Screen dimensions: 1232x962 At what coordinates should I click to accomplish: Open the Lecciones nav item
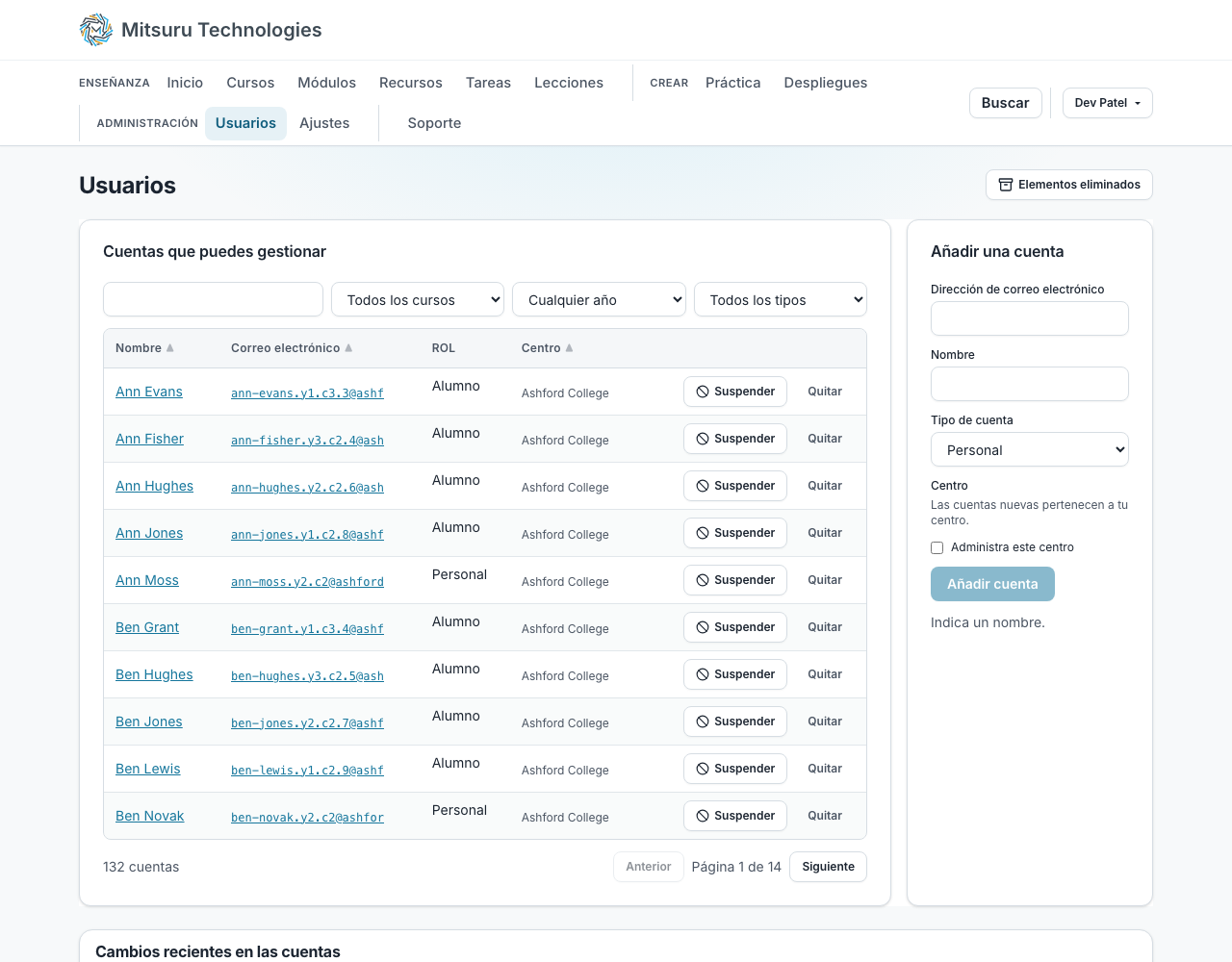coord(569,83)
